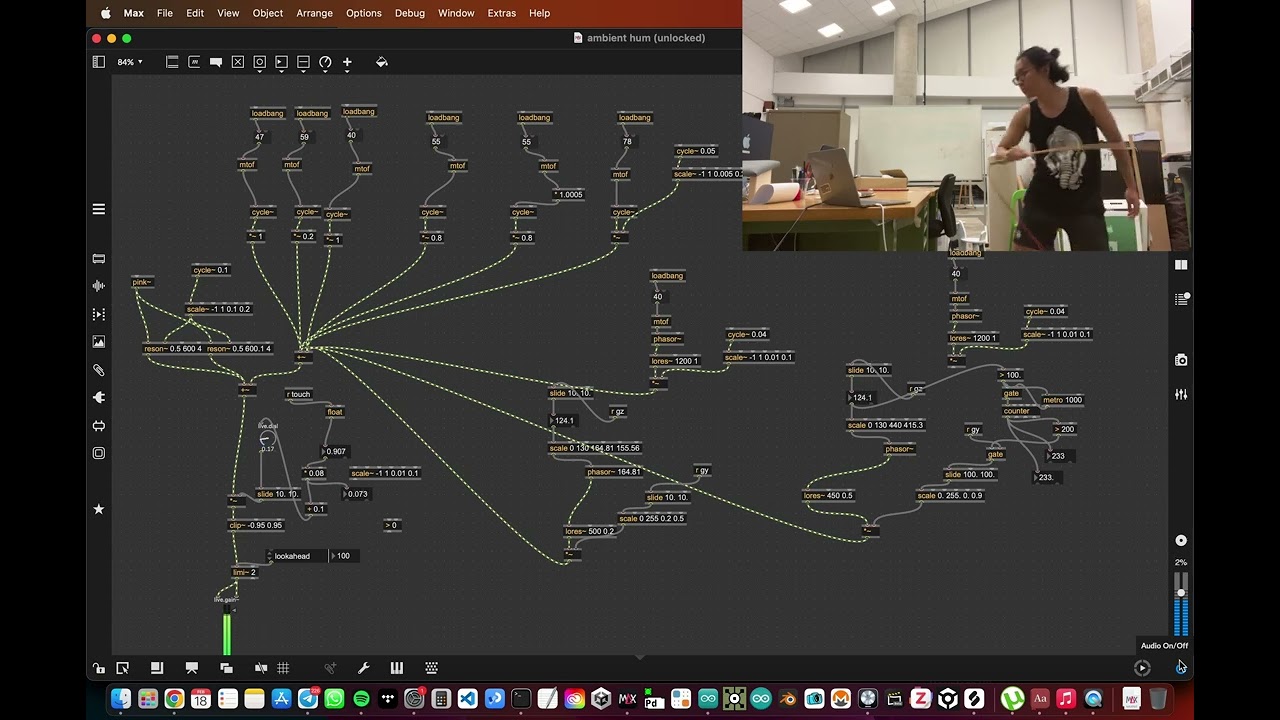Open the 84% zoom dropdown
The width and height of the screenshot is (1280, 720).
[x=130, y=62]
